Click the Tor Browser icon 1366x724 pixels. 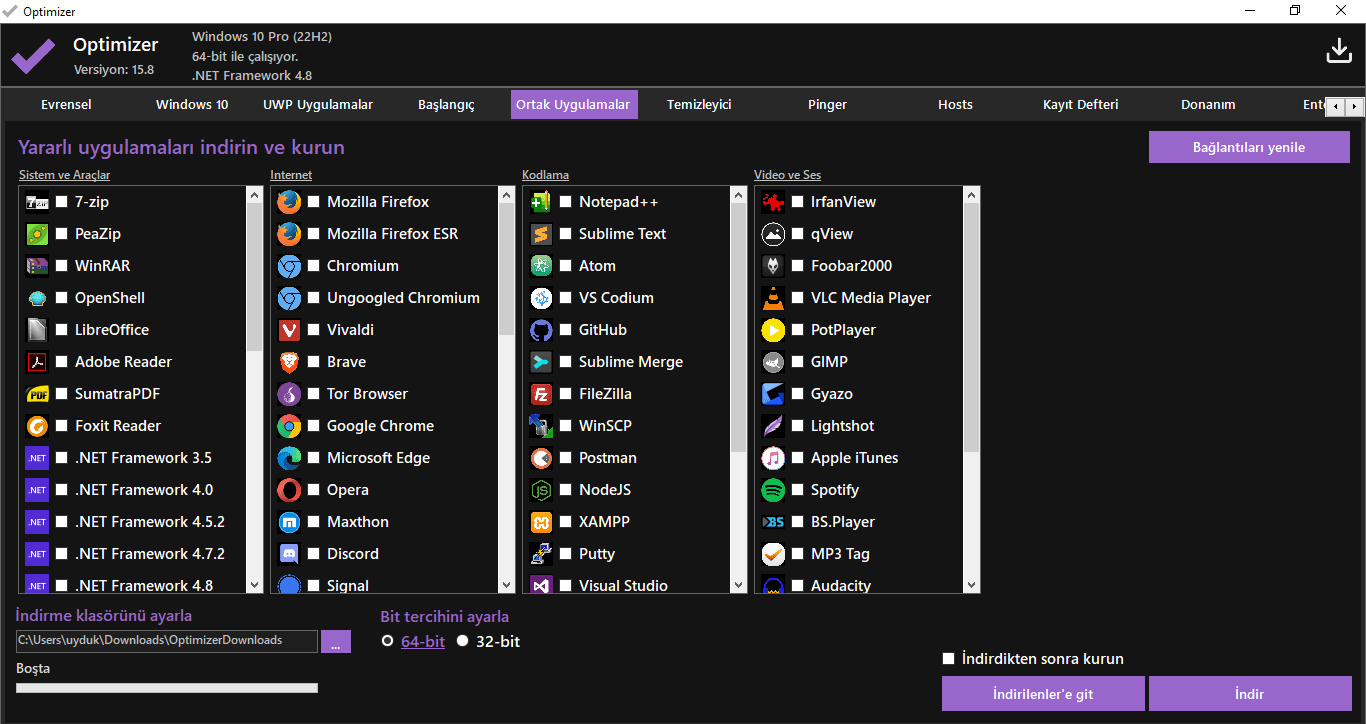coord(289,394)
